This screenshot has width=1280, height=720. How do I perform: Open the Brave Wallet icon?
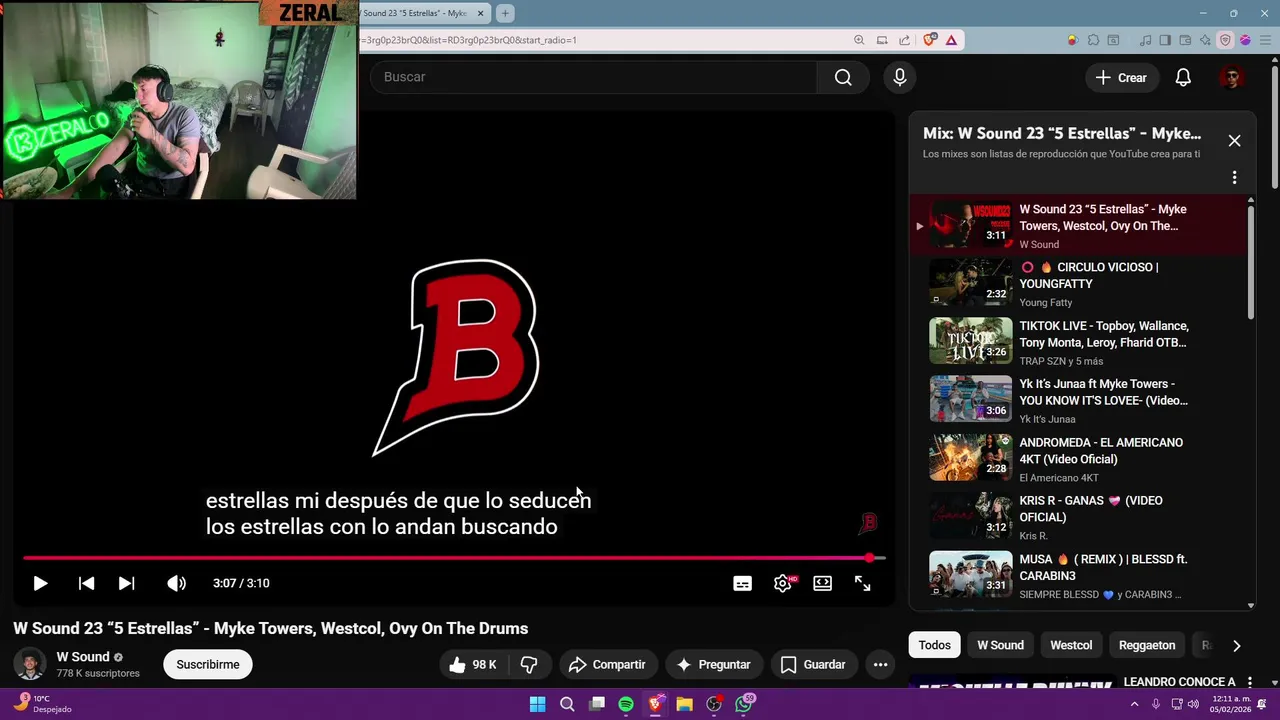[1185, 40]
